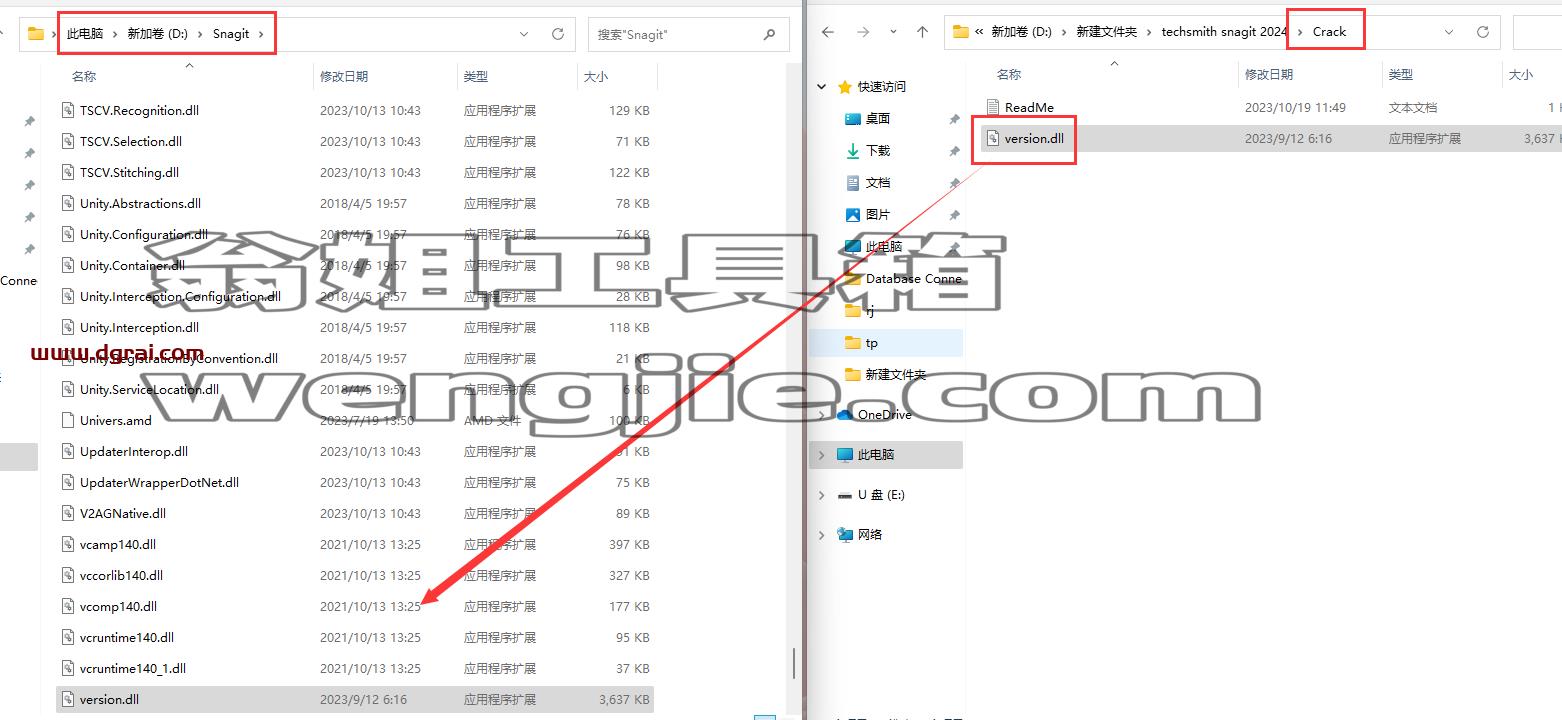Open tp folder in navigation pane
The width and height of the screenshot is (1562, 720).
point(872,342)
